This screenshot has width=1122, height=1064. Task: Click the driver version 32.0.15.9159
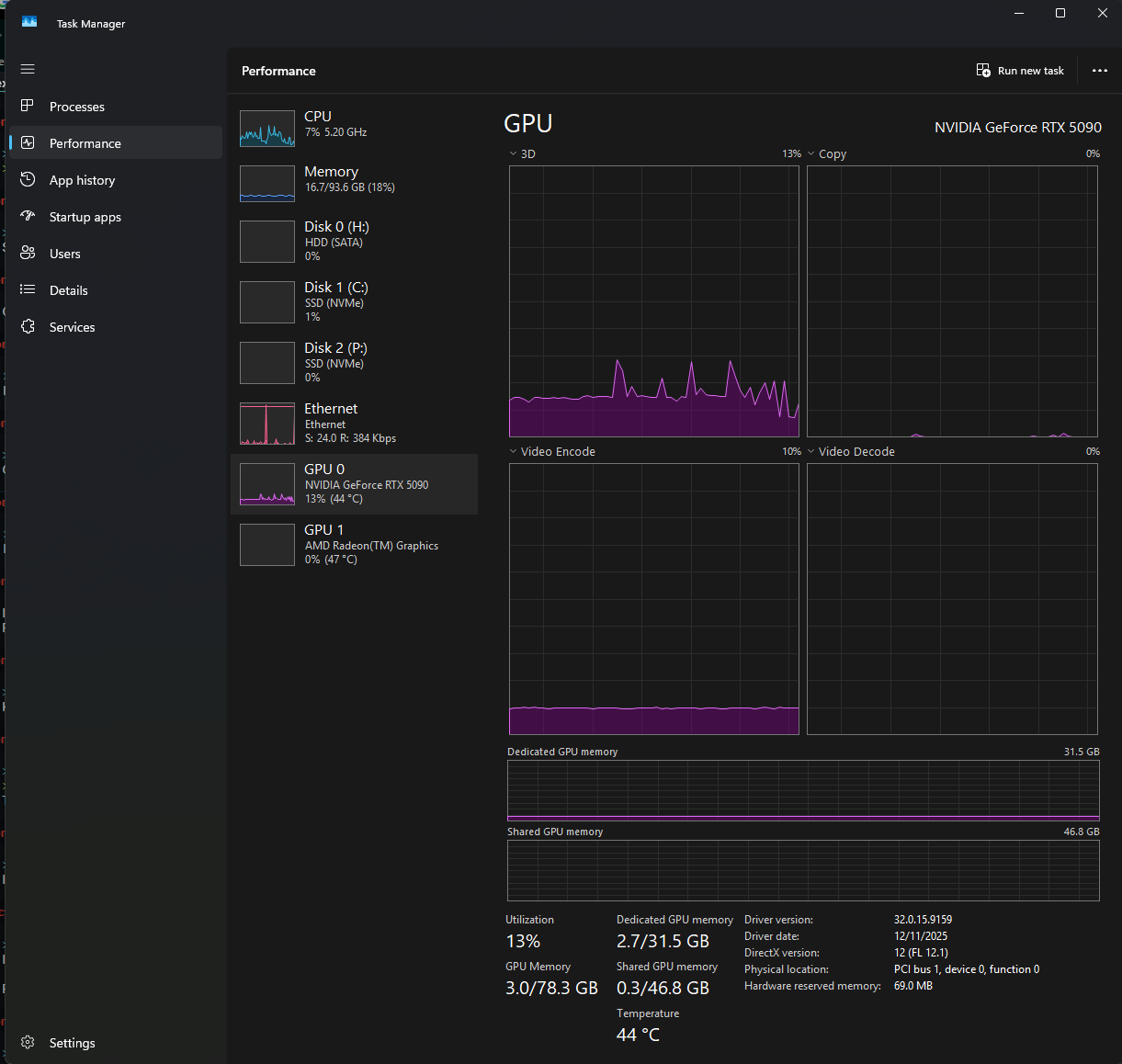tap(923, 920)
